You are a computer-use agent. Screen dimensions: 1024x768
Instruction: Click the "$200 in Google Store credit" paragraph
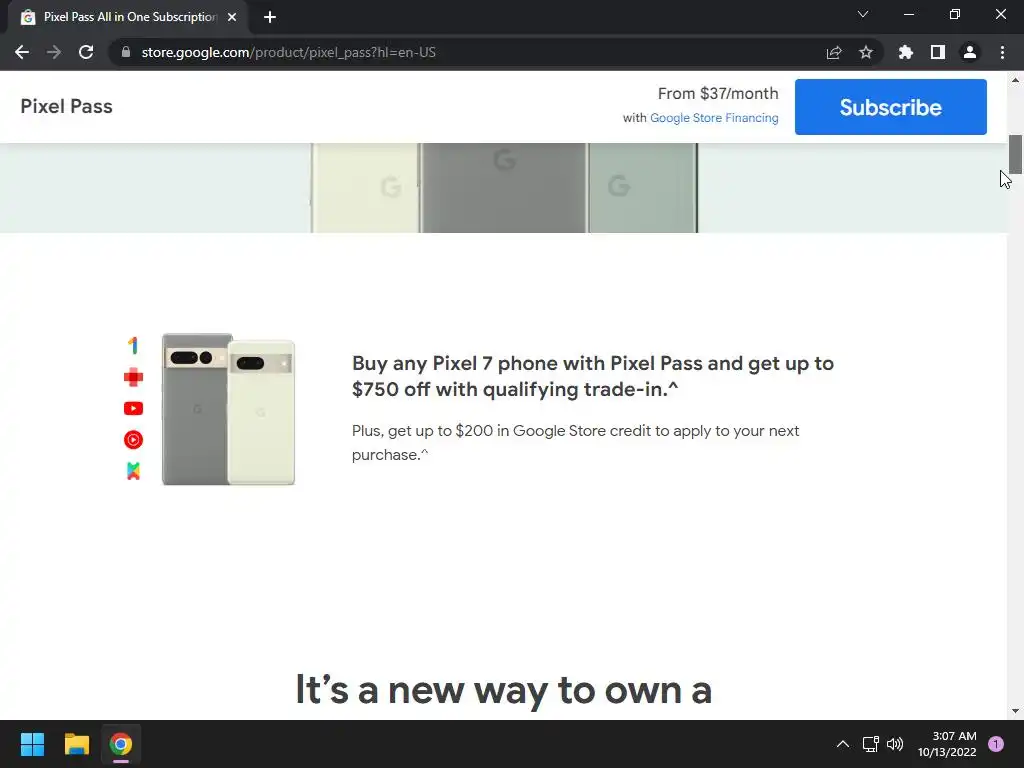tap(575, 443)
